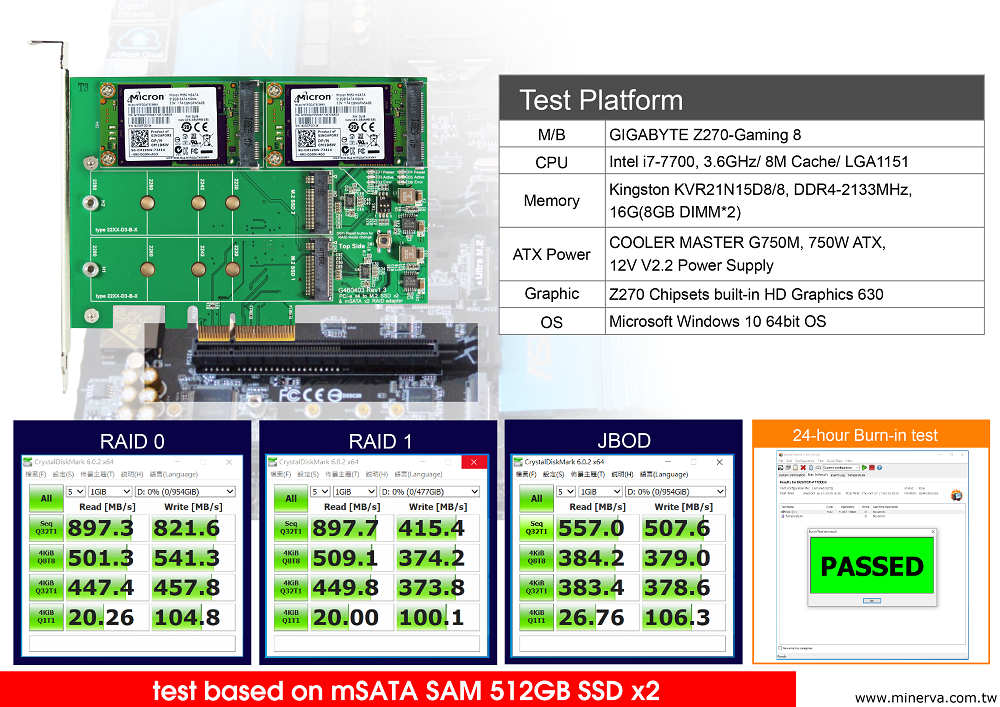Open the 語言(Language) menu in RAID 0 window
This screenshot has height=707, width=1000.
coord(173,474)
